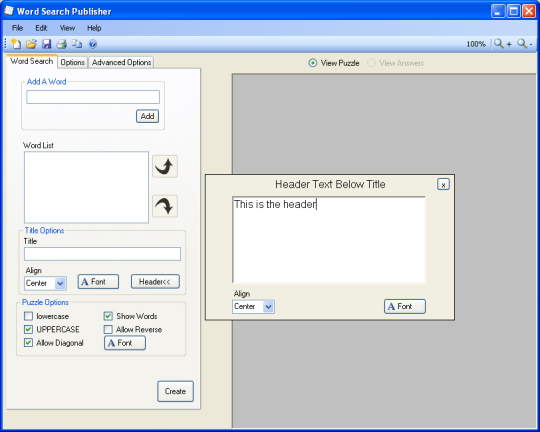Click the application icon in the title bar
540x432 pixels.
(9, 11)
